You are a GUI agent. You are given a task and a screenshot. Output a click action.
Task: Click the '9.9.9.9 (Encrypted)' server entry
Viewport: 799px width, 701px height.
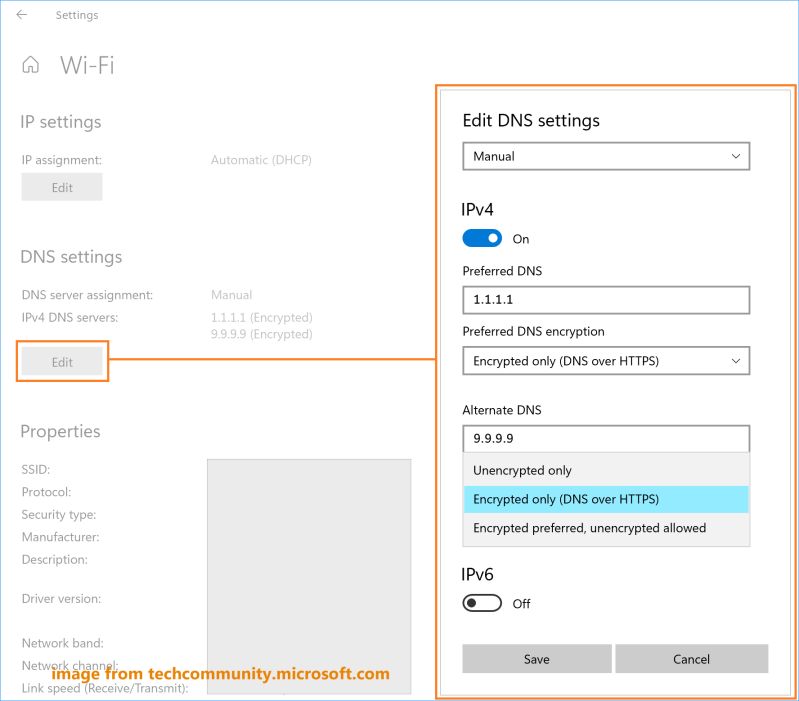(x=261, y=334)
